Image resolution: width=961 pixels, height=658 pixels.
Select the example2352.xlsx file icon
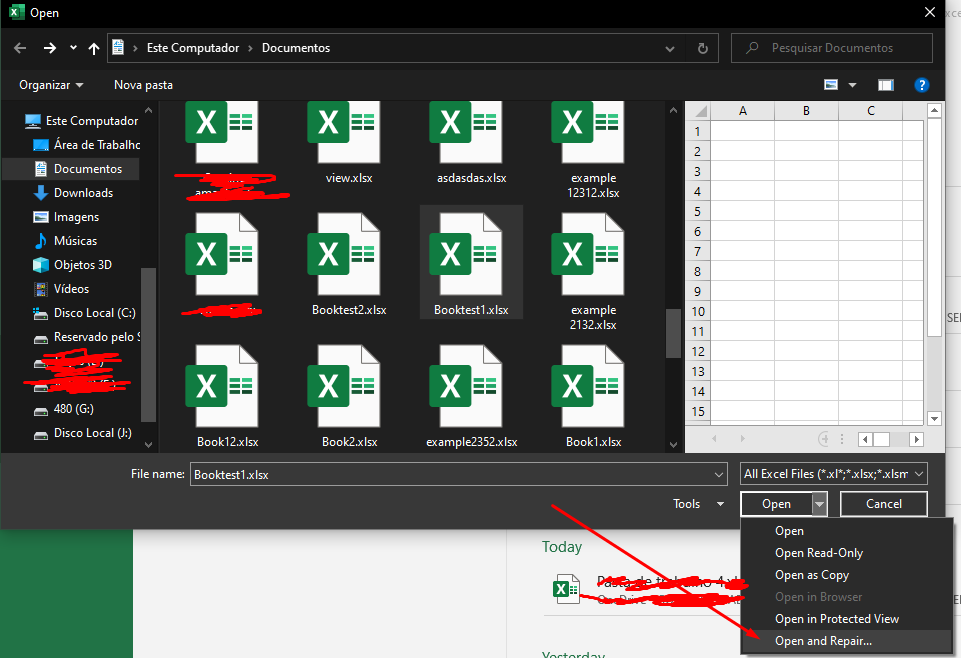pyautogui.click(x=466, y=386)
